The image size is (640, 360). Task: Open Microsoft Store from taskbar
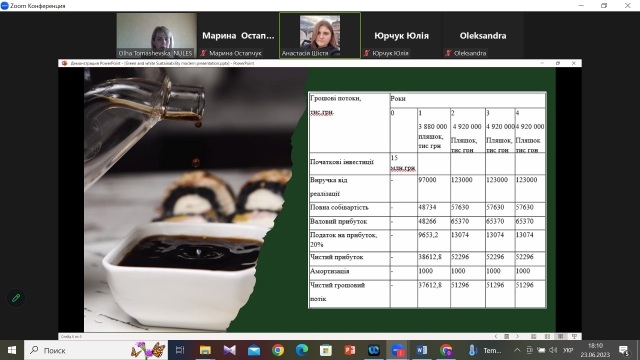click(326, 350)
